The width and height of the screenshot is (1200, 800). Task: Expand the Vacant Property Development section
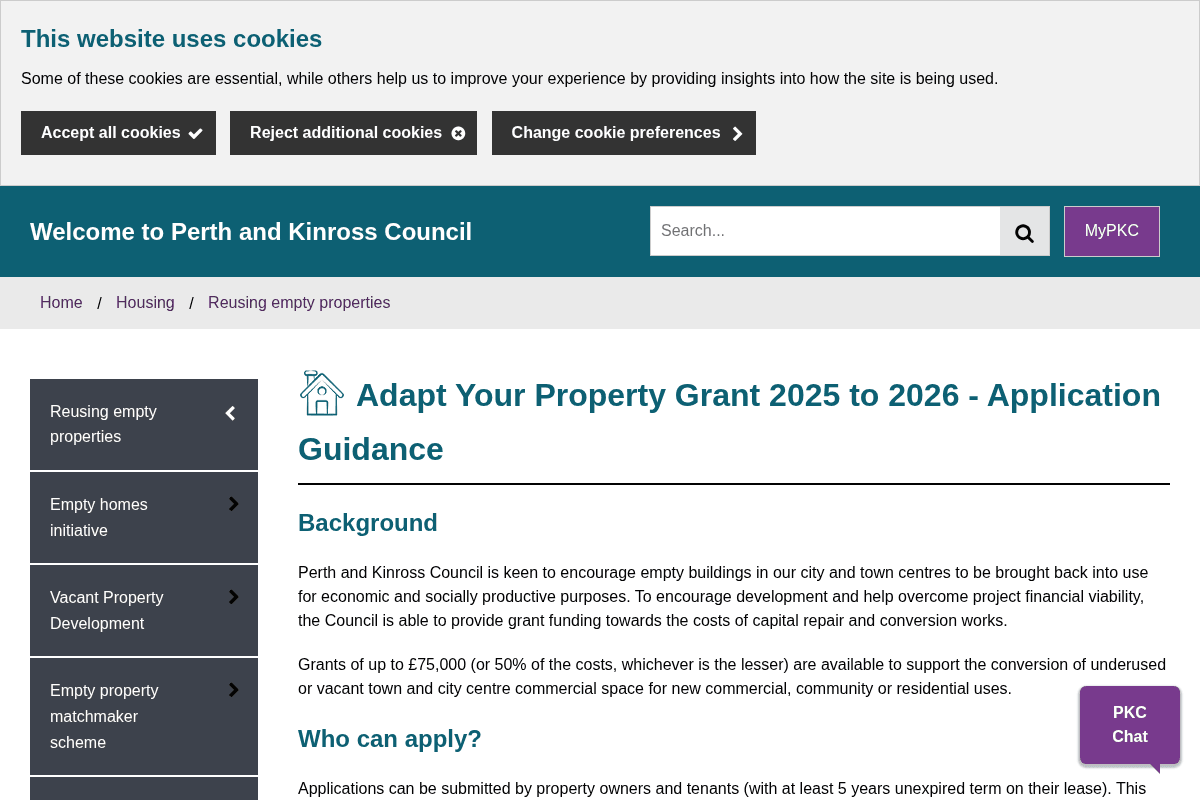(x=143, y=610)
